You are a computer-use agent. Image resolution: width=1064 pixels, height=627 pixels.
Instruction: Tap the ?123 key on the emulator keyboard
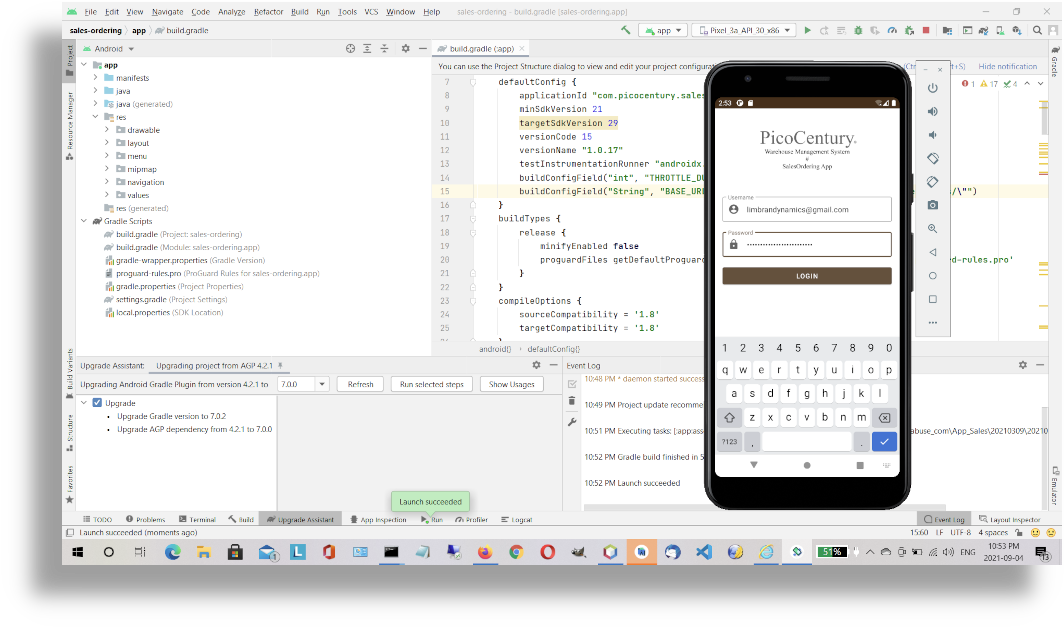pyautogui.click(x=729, y=442)
